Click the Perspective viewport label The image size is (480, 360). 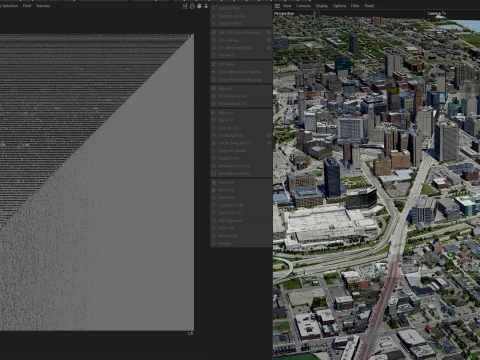click(284, 14)
